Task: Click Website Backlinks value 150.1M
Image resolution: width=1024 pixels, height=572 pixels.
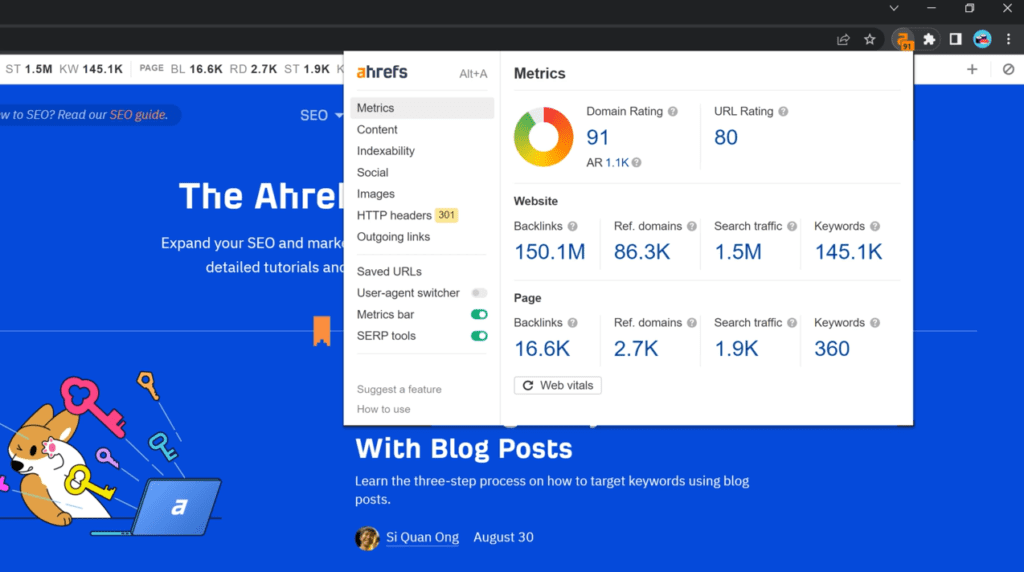Action: pos(550,252)
